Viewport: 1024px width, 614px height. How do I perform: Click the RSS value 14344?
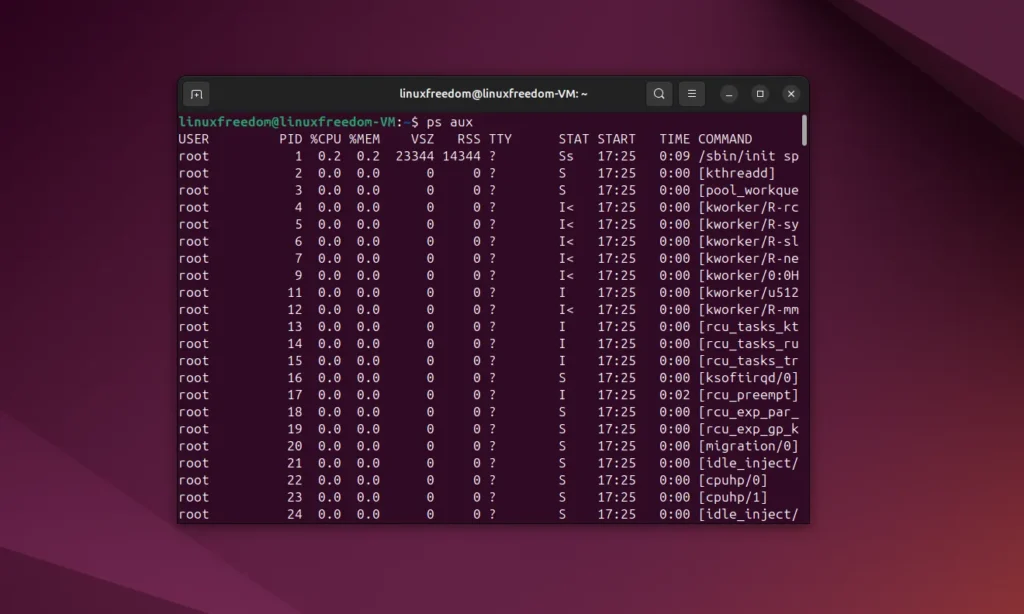click(x=461, y=156)
